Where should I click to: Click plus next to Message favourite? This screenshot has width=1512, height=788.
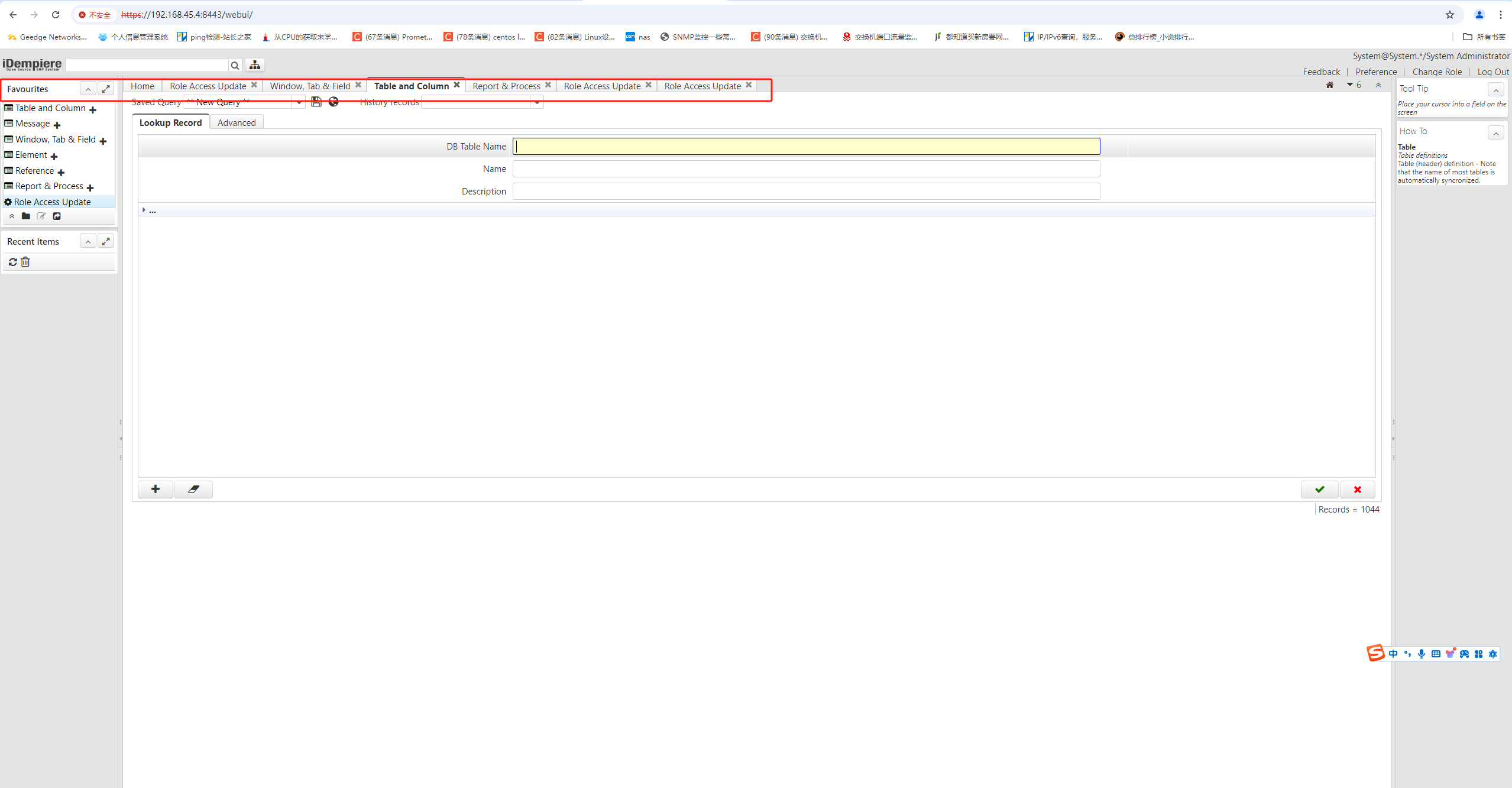point(57,125)
